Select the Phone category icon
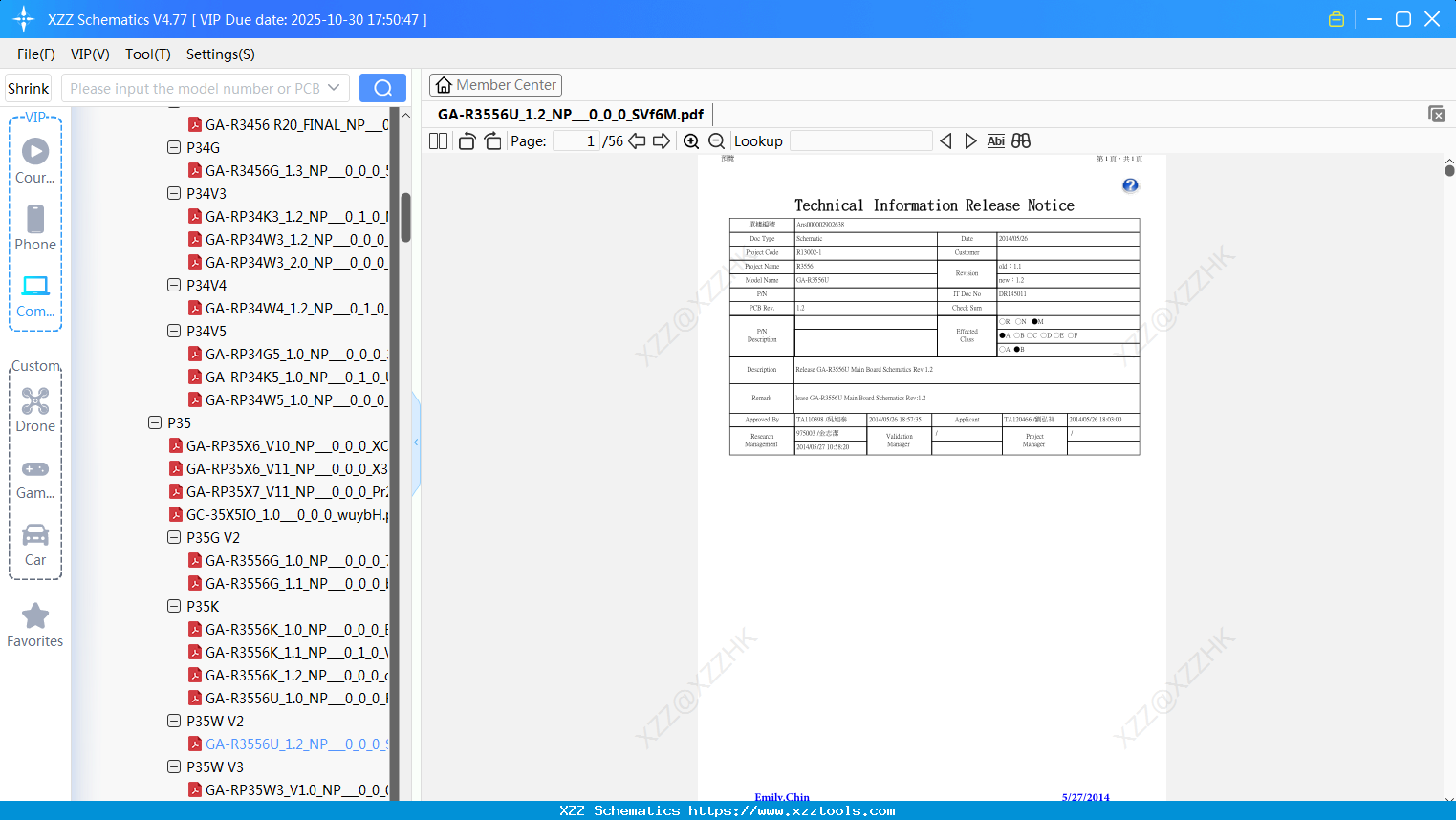This screenshot has height=820, width=1456. point(35,227)
